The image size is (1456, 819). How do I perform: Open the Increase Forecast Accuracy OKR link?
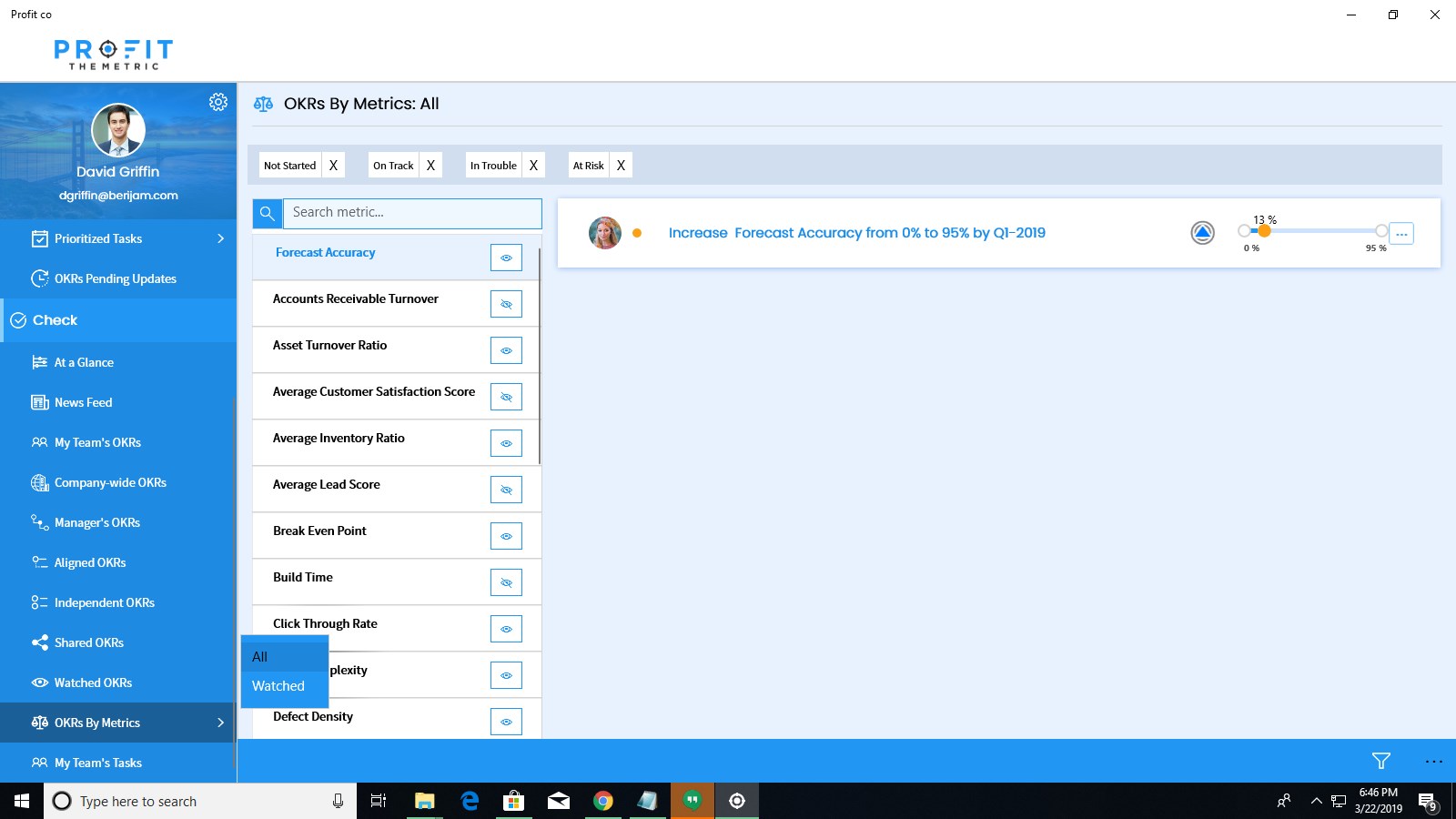coord(856,233)
